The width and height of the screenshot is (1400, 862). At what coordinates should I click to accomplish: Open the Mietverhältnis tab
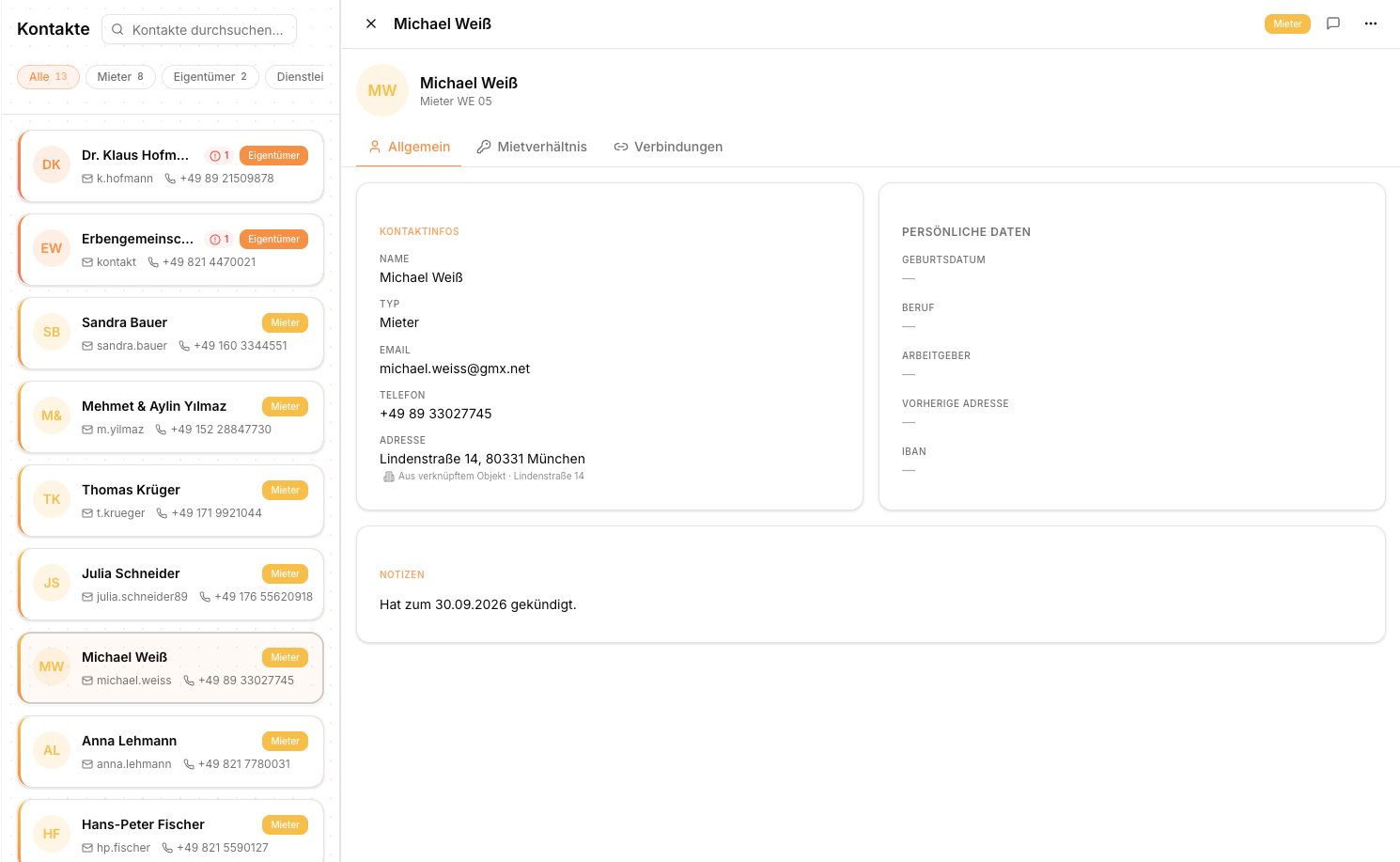[x=532, y=147]
